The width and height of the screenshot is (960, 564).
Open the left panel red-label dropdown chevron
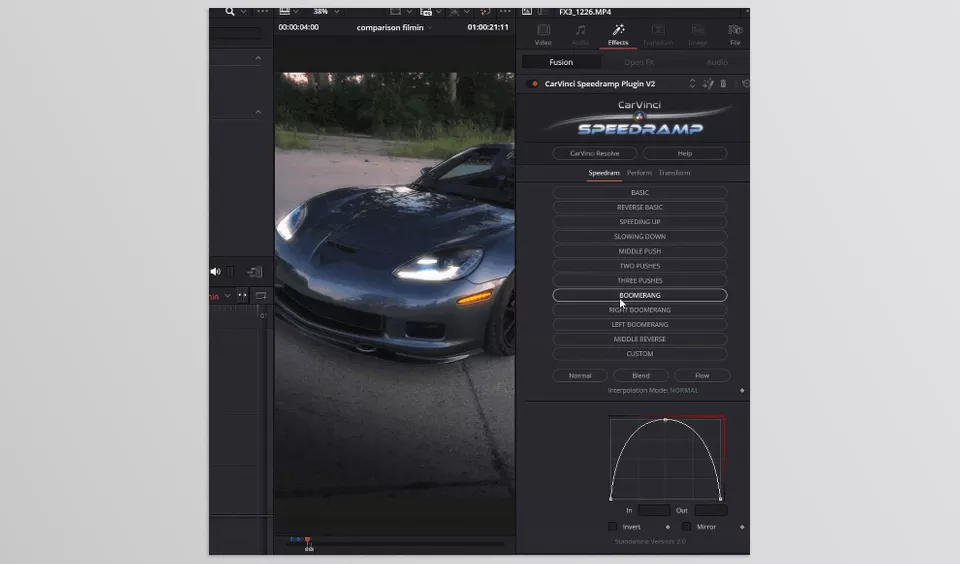(x=227, y=296)
